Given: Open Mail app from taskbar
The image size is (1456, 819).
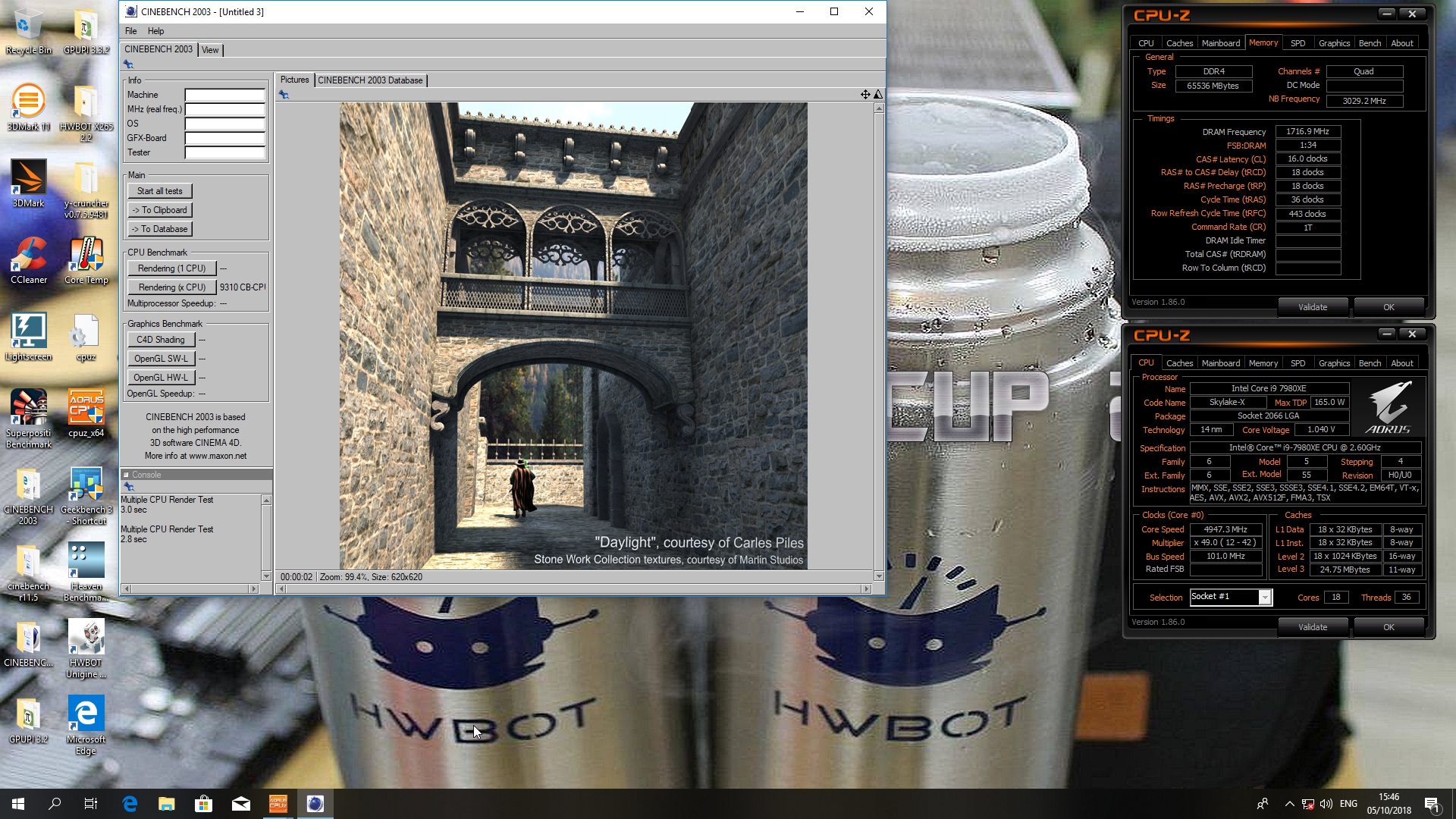Looking at the screenshot, I should click(240, 804).
